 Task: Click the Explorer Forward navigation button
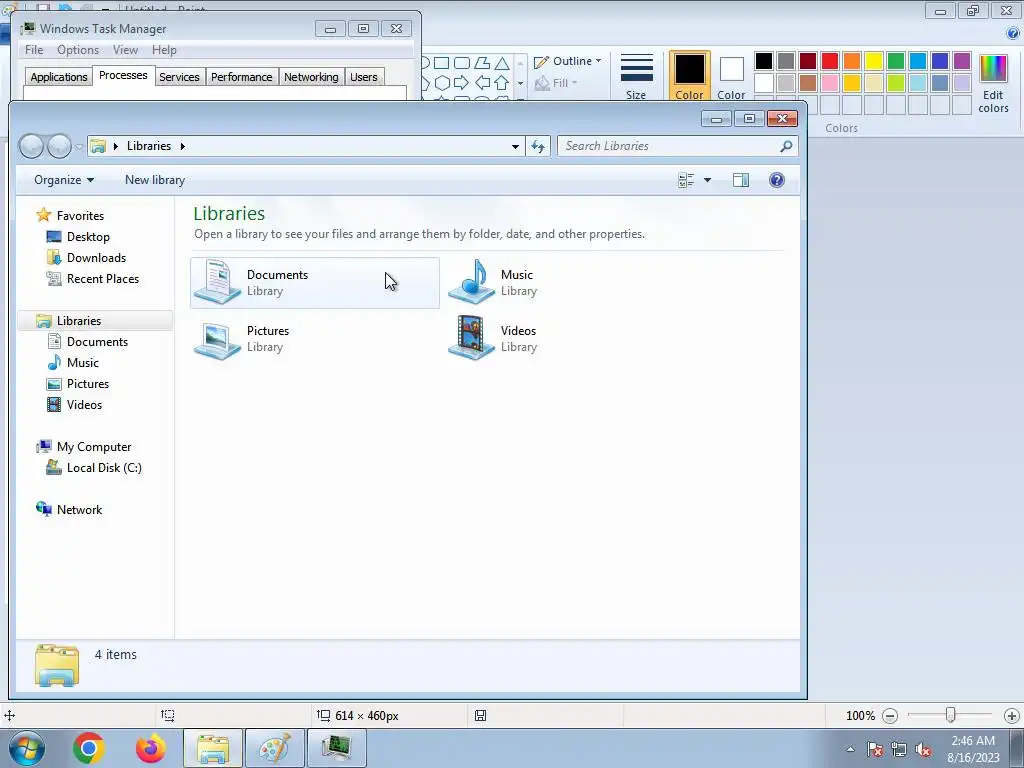tap(59, 146)
